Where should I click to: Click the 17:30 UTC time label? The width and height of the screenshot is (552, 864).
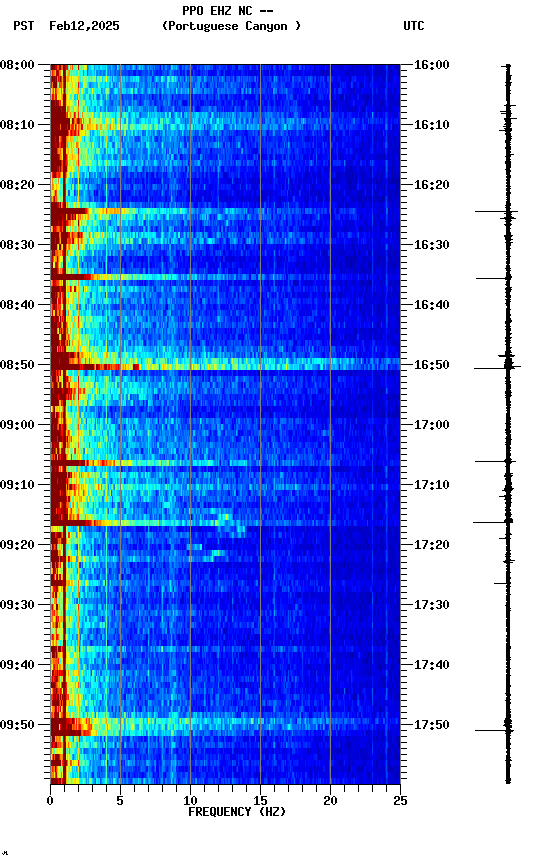point(431,605)
